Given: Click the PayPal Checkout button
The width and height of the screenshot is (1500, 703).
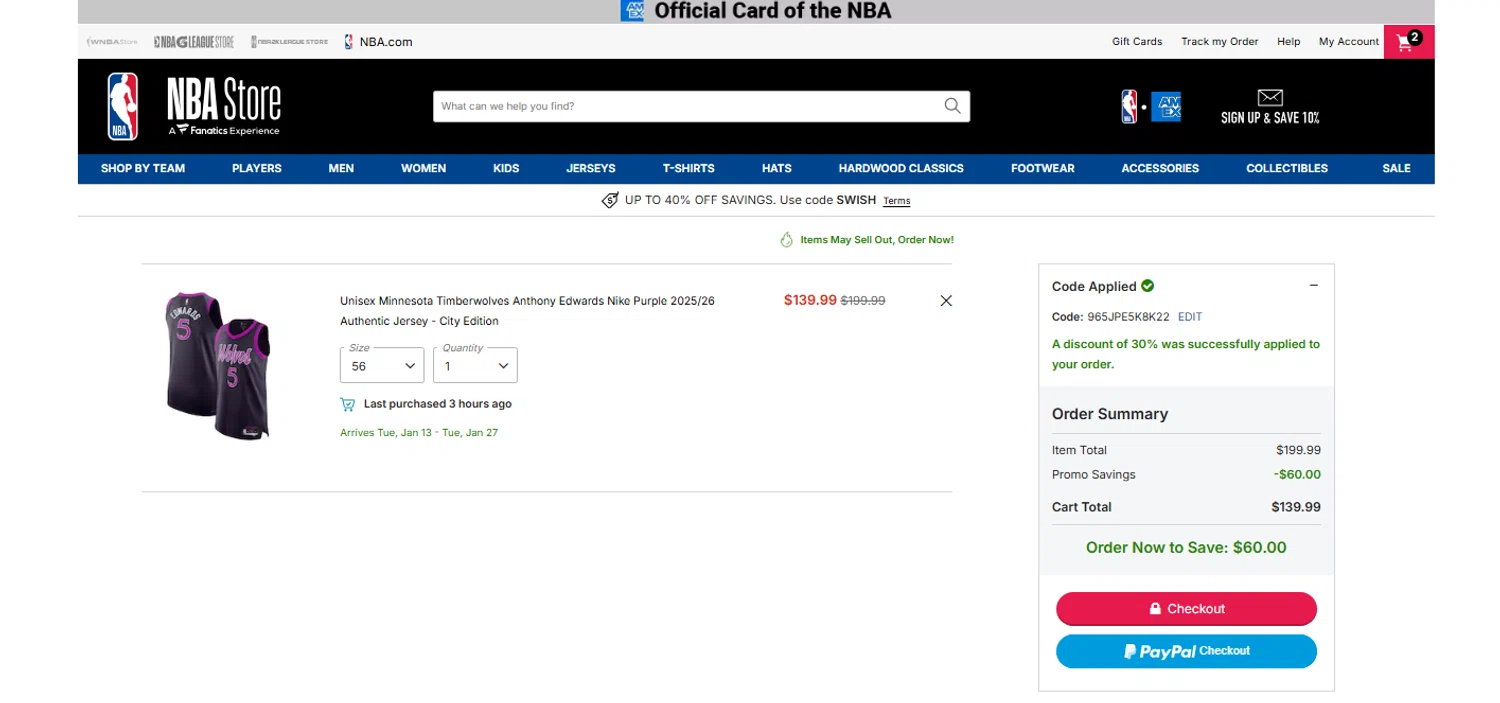Looking at the screenshot, I should pos(1186,651).
